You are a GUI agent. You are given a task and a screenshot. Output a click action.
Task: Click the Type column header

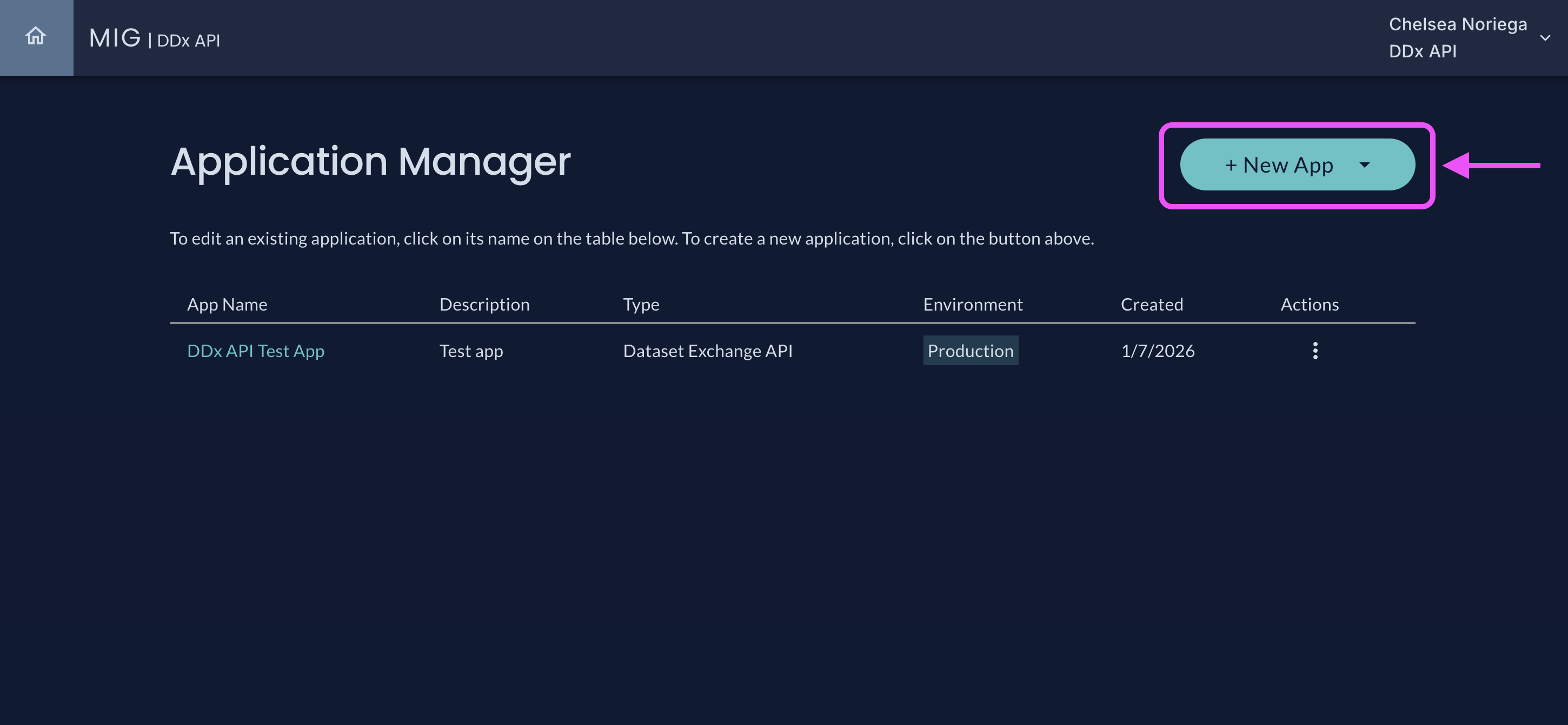(x=641, y=305)
